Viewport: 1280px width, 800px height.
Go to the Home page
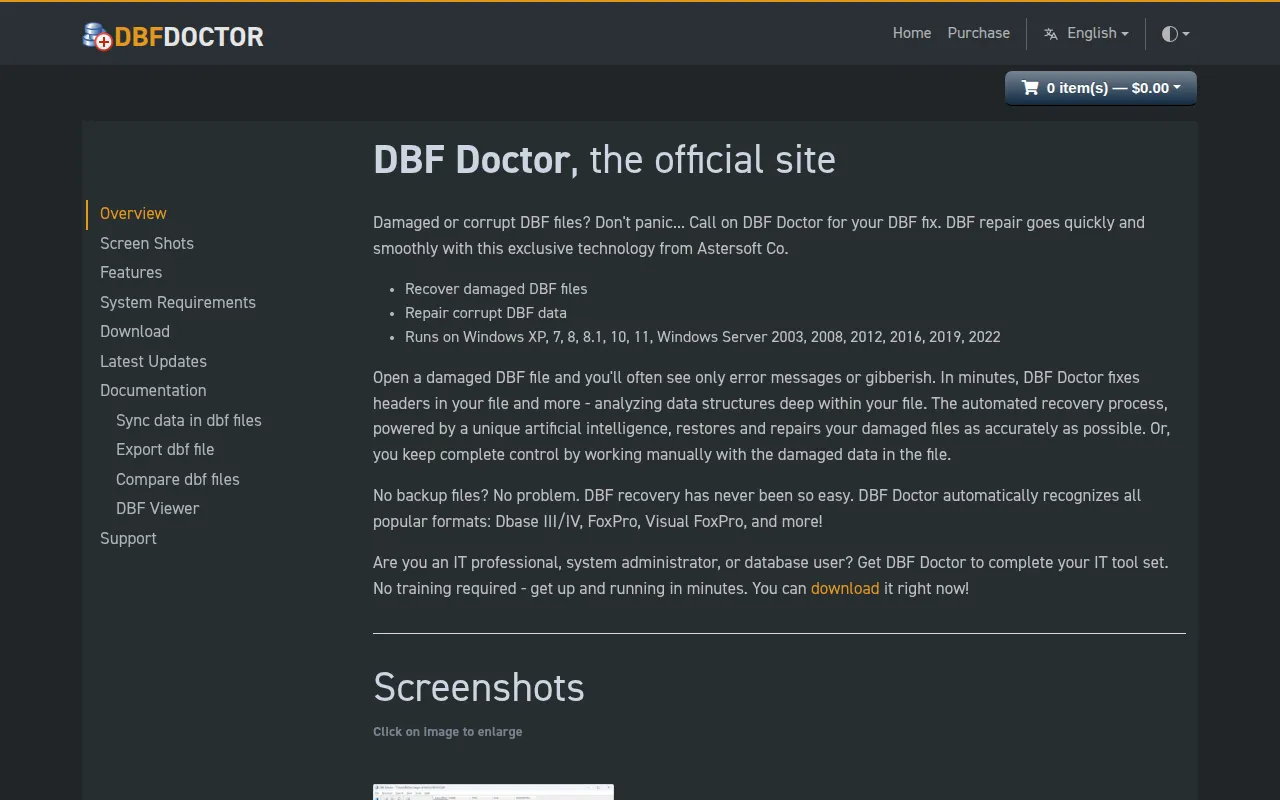click(912, 33)
